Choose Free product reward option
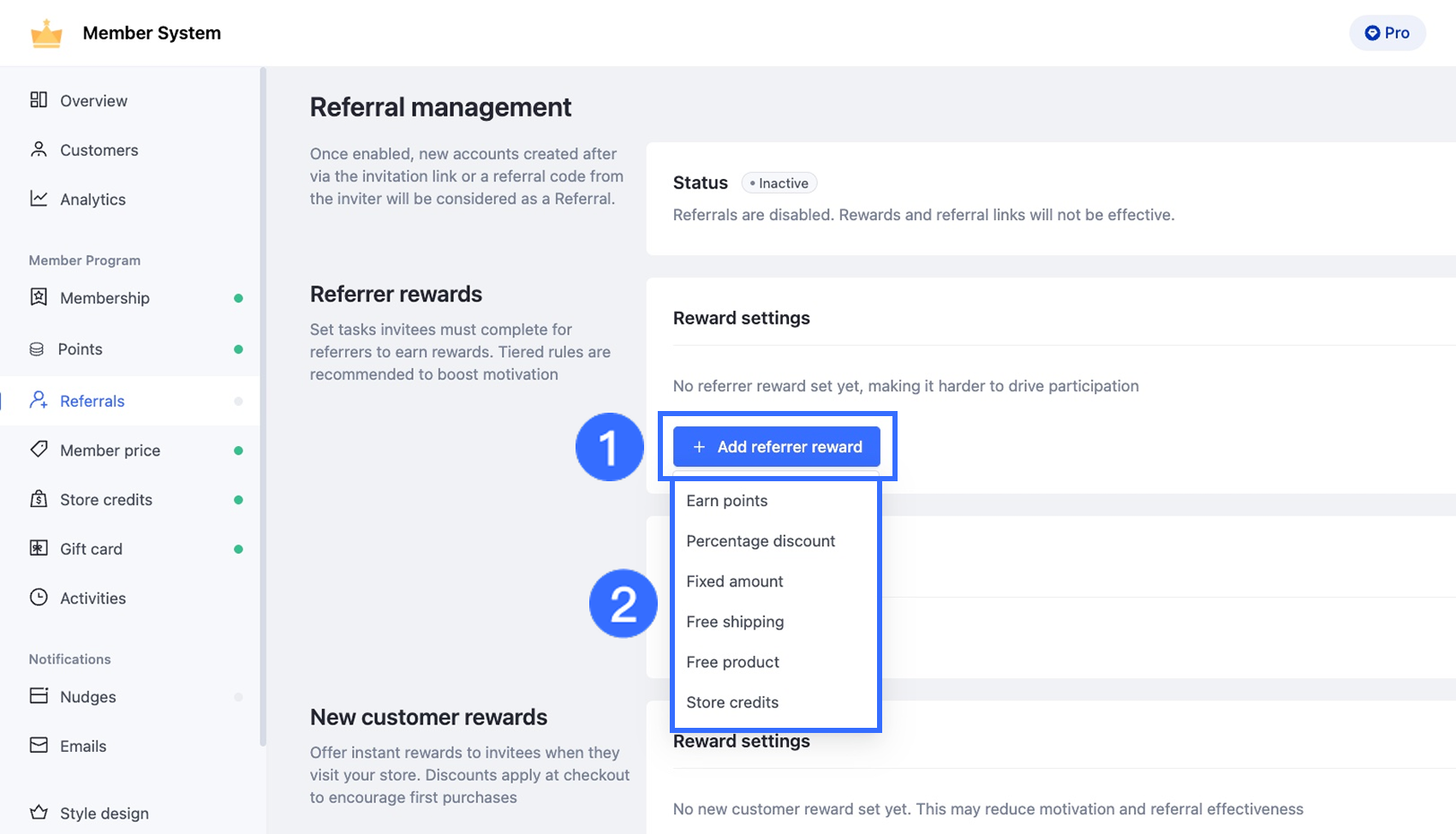Image resolution: width=1456 pixels, height=834 pixels. [732, 662]
